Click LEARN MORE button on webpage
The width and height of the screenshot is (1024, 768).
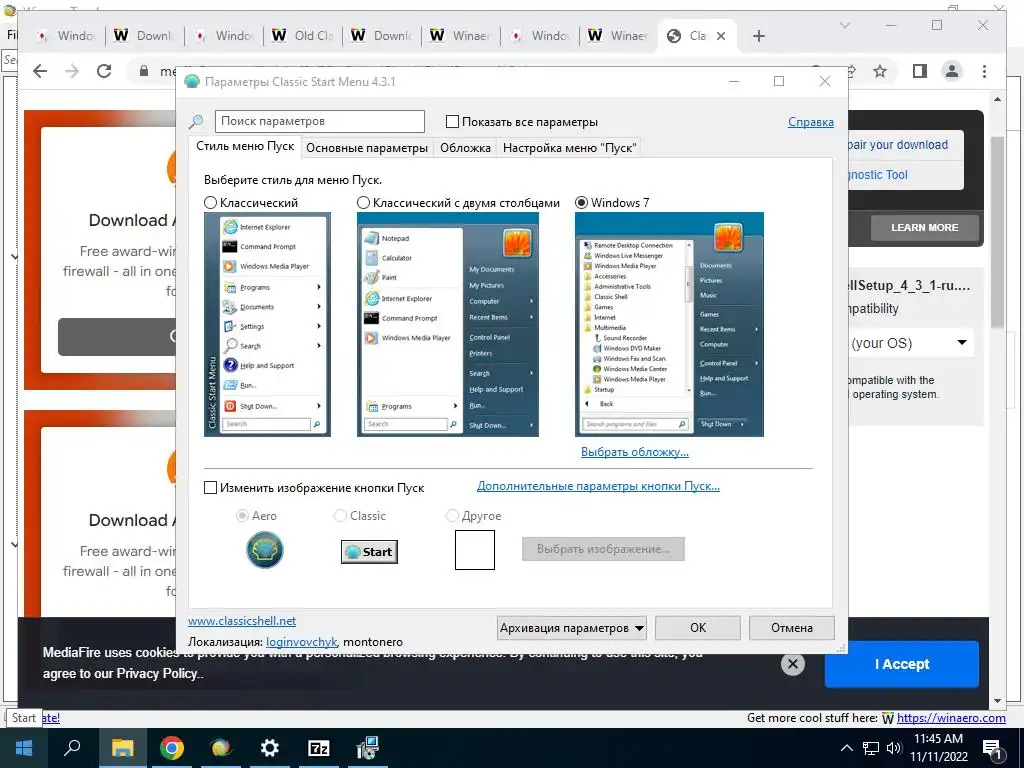point(924,227)
